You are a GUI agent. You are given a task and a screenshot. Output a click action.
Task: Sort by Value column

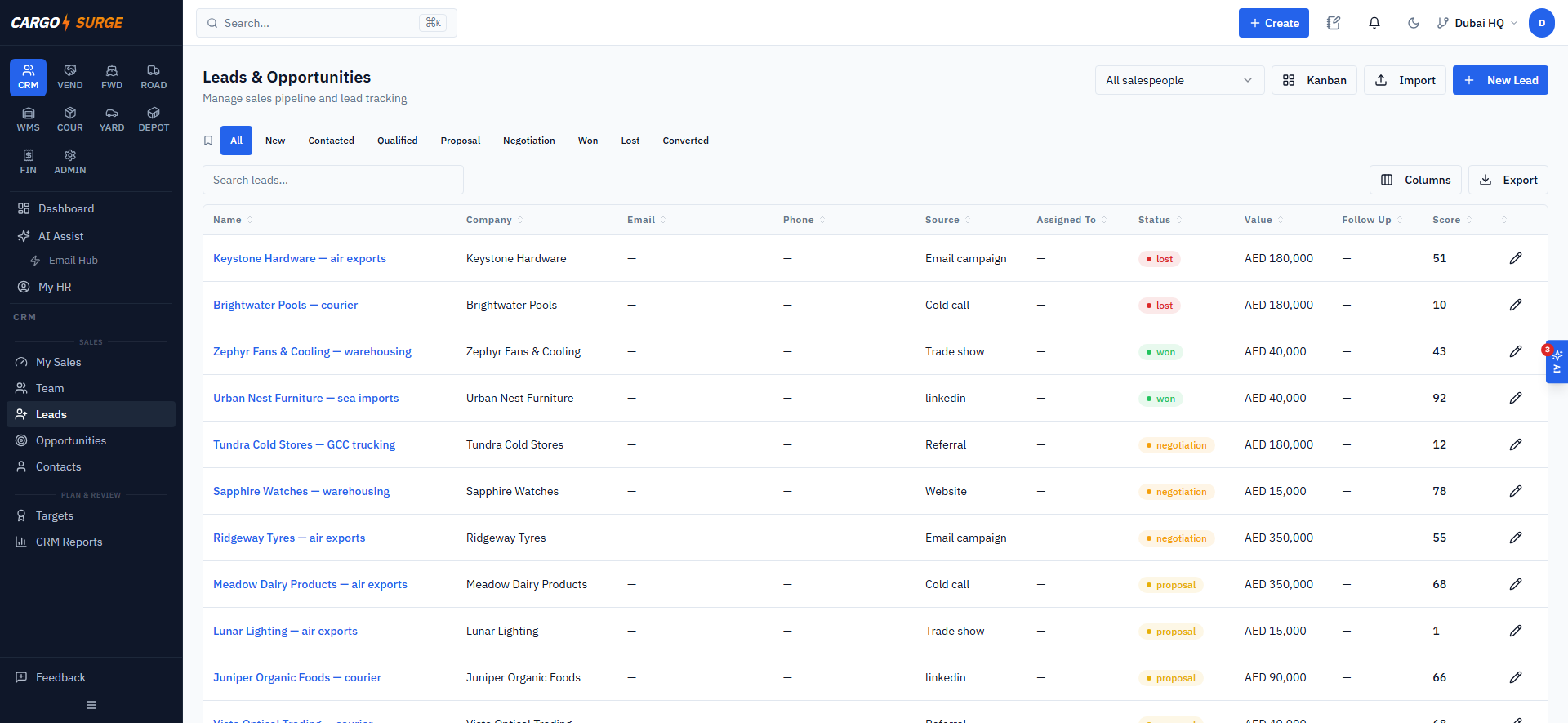(x=1263, y=220)
